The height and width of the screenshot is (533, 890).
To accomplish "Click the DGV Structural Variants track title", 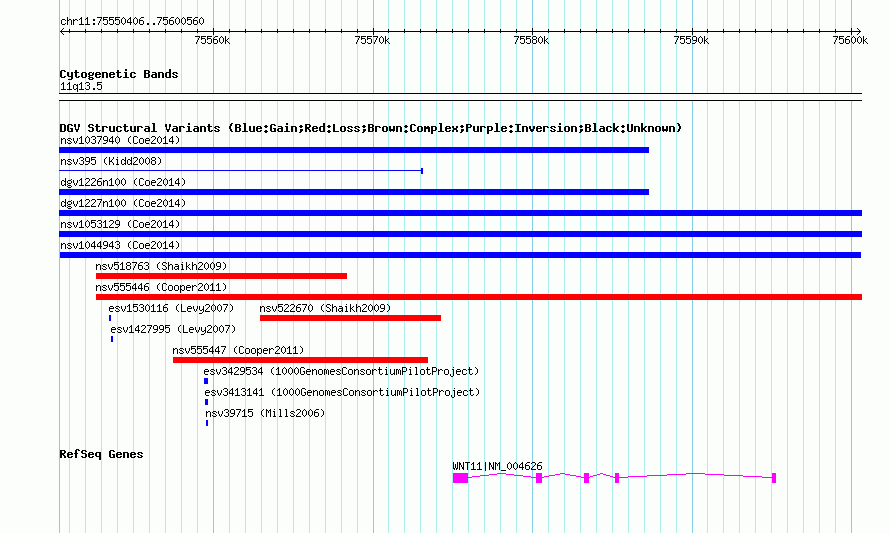I will click(371, 128).
